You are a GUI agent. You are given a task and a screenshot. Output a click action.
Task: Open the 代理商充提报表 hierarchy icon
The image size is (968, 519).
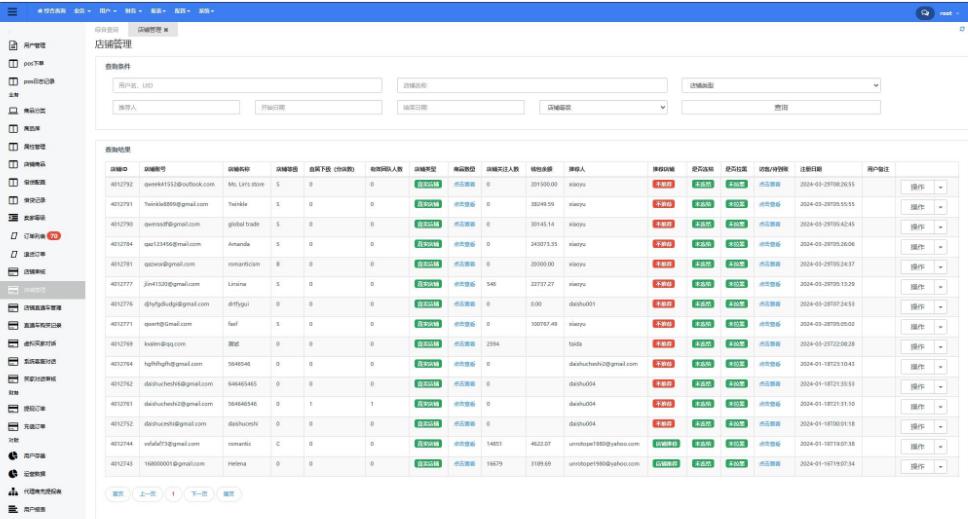tap(13, 492)
